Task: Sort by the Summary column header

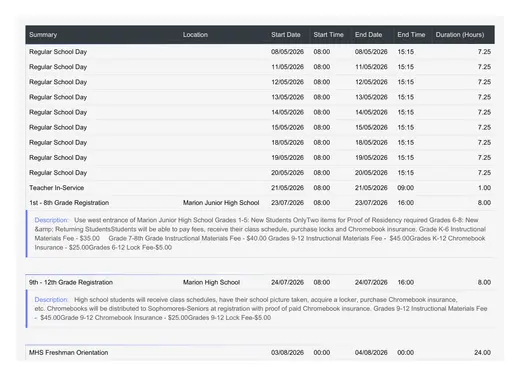Action: 43,35
